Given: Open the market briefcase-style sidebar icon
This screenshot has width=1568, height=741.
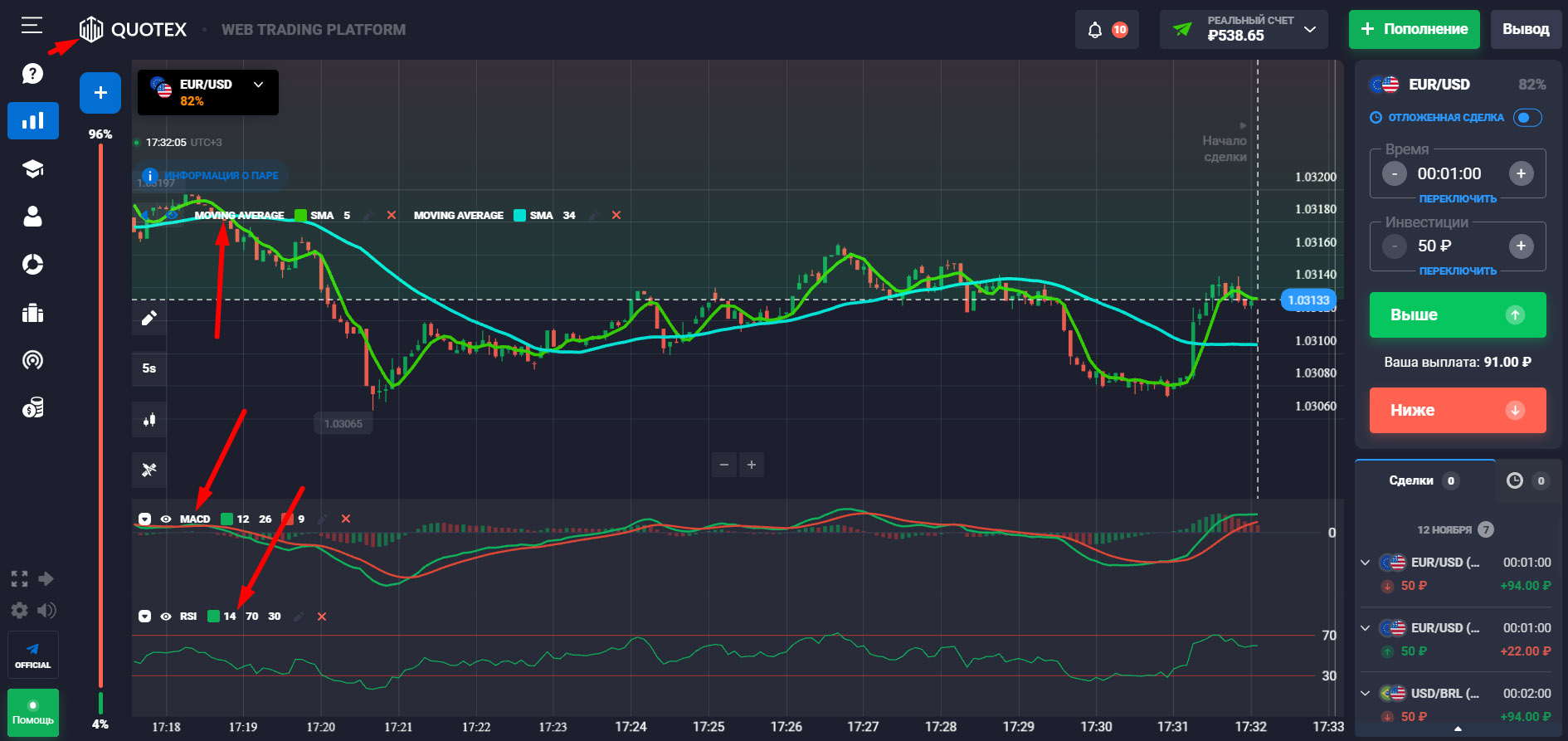Looking at the screenshot, I should click(32, 313).
